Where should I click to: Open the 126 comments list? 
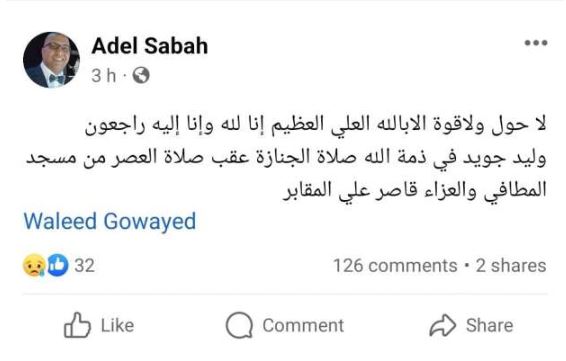point(395,266)
